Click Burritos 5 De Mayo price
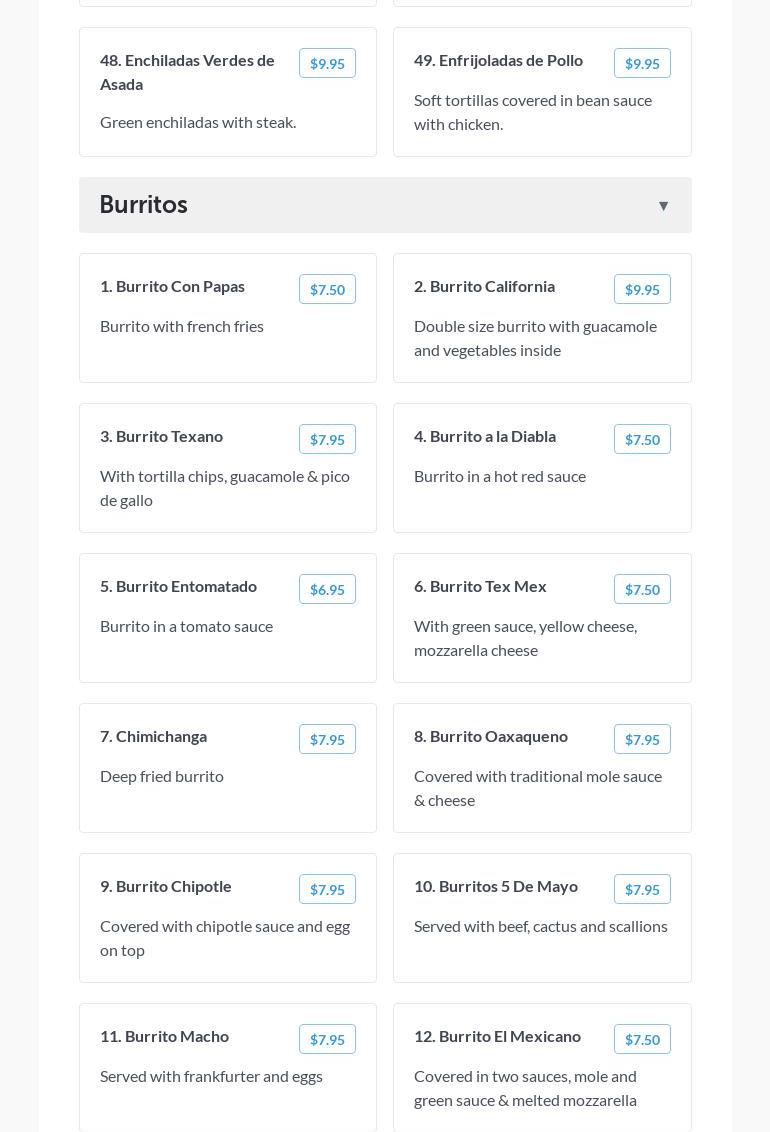 coord(642,889)
